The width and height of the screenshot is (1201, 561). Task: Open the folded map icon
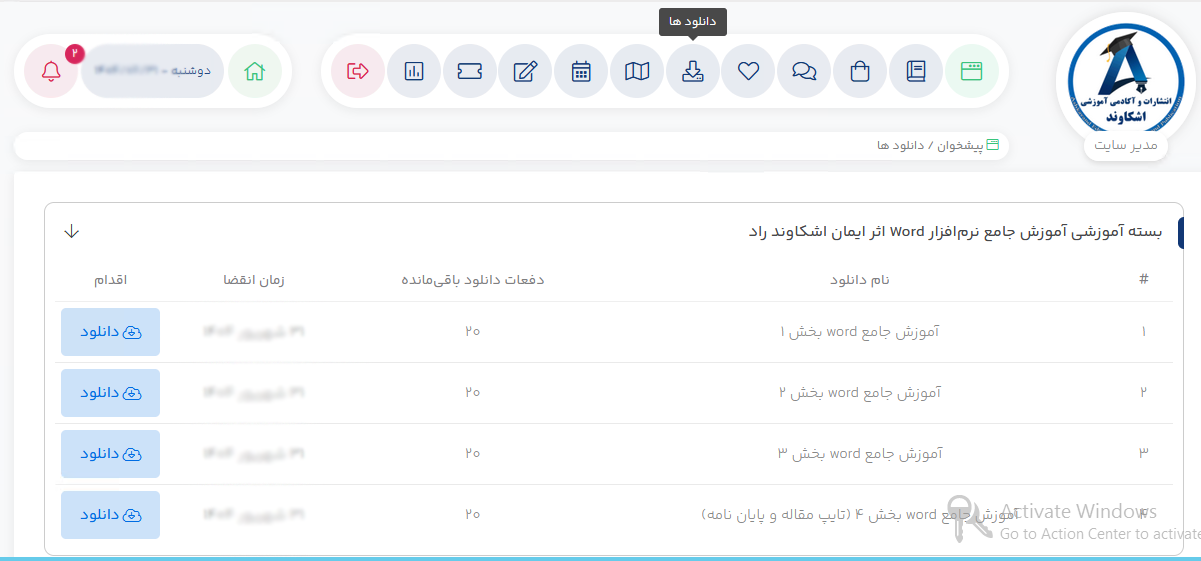tap(636, 71)
